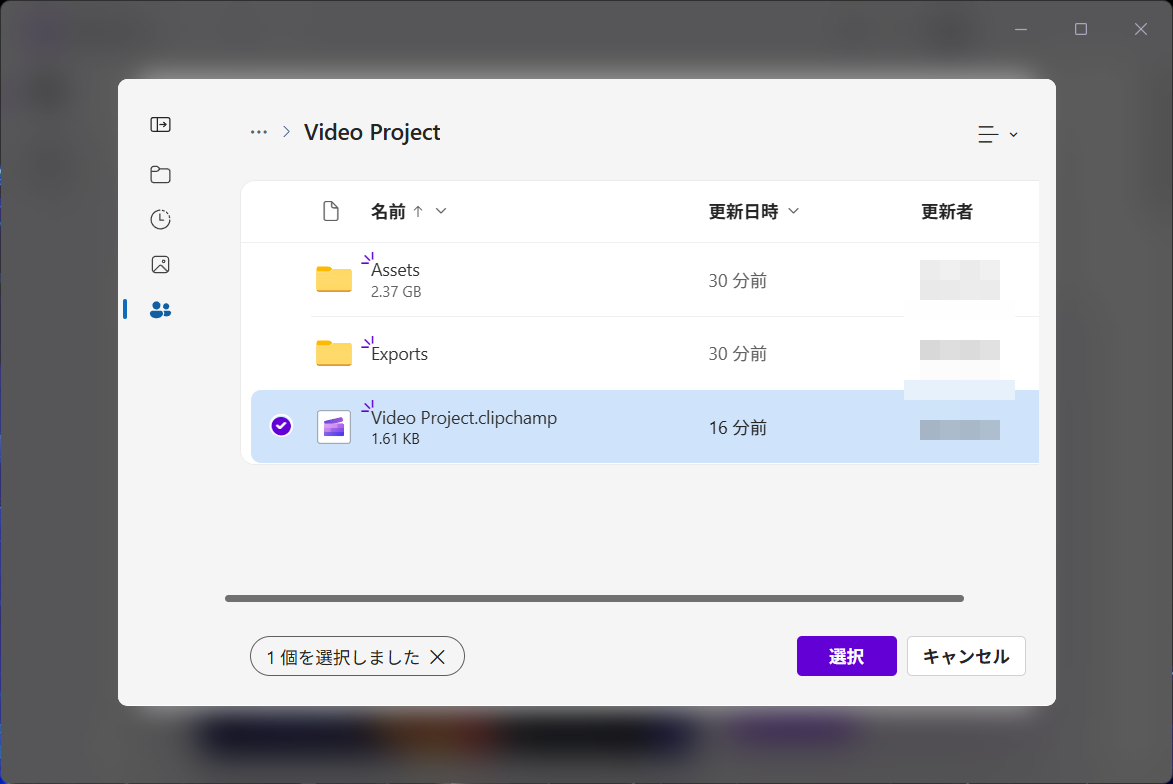Confirm with the 選択 button
The width and height of the screenshot is (1173, 784).
tap(846, 656)
